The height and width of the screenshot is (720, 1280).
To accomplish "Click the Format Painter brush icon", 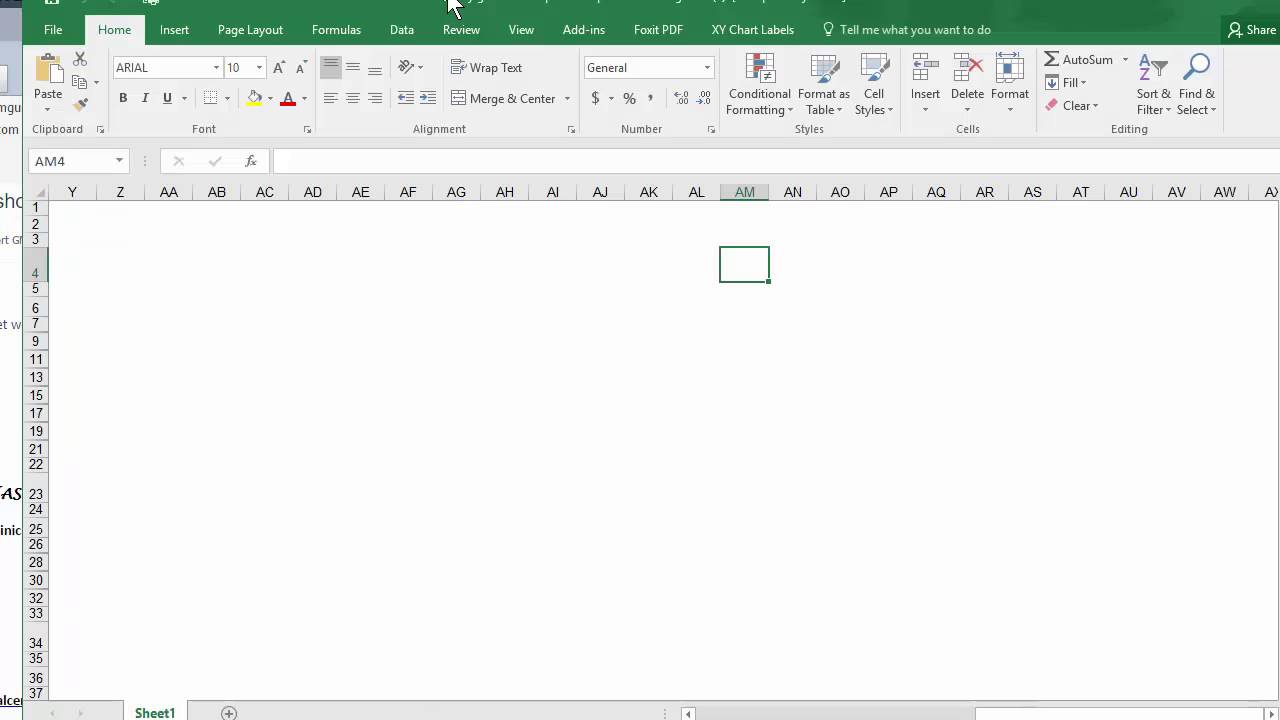I will pyautogui.click(x=80, y=104).
